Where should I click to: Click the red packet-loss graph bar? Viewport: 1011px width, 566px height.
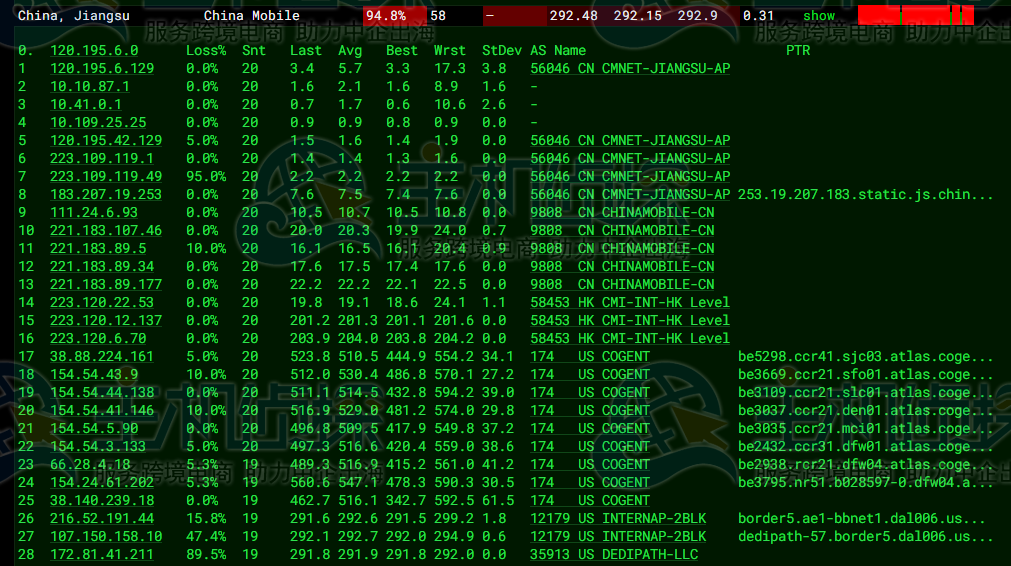[x=916, y=15]
